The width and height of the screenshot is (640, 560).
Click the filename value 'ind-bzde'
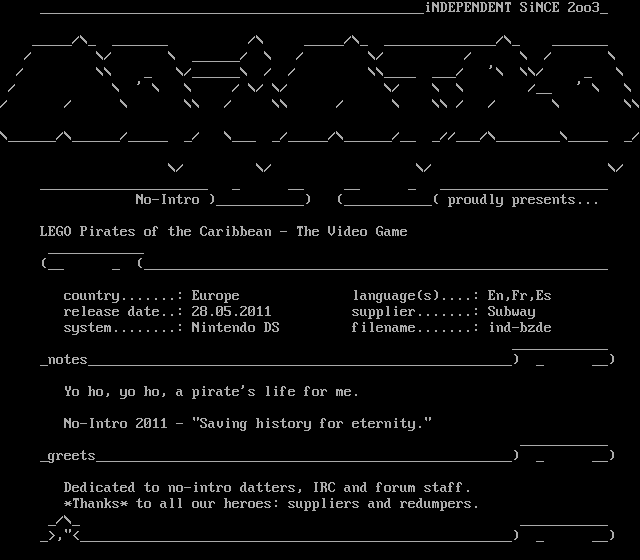(520, 327)
